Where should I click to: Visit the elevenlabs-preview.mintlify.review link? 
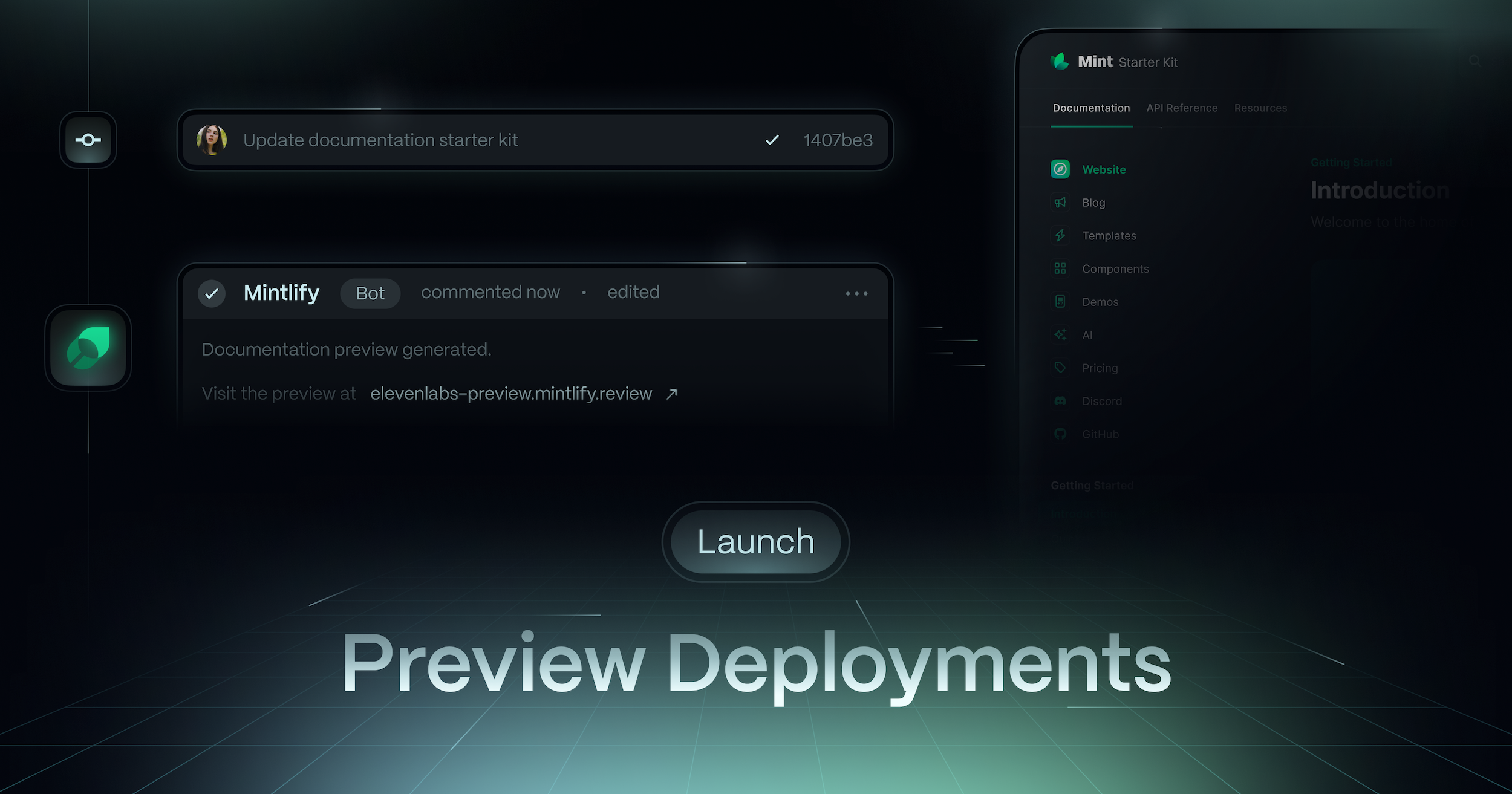point(511,393)
